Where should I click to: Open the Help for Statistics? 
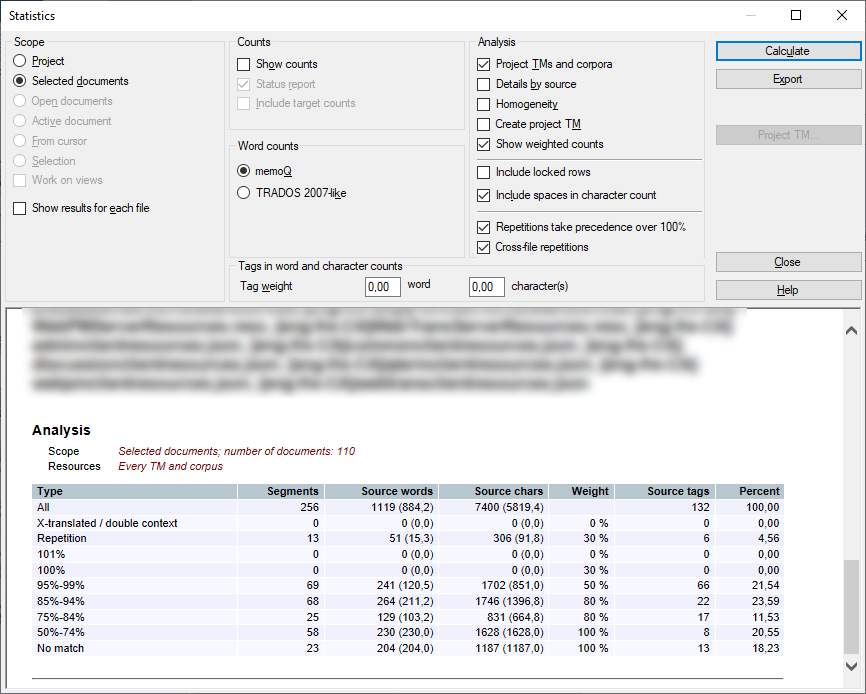click(x=788, y=290)
